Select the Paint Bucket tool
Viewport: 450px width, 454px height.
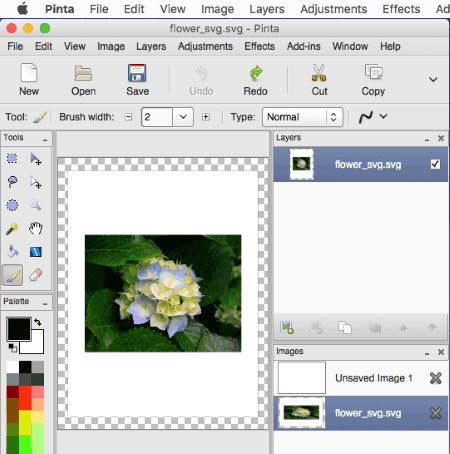click(12, 252)
